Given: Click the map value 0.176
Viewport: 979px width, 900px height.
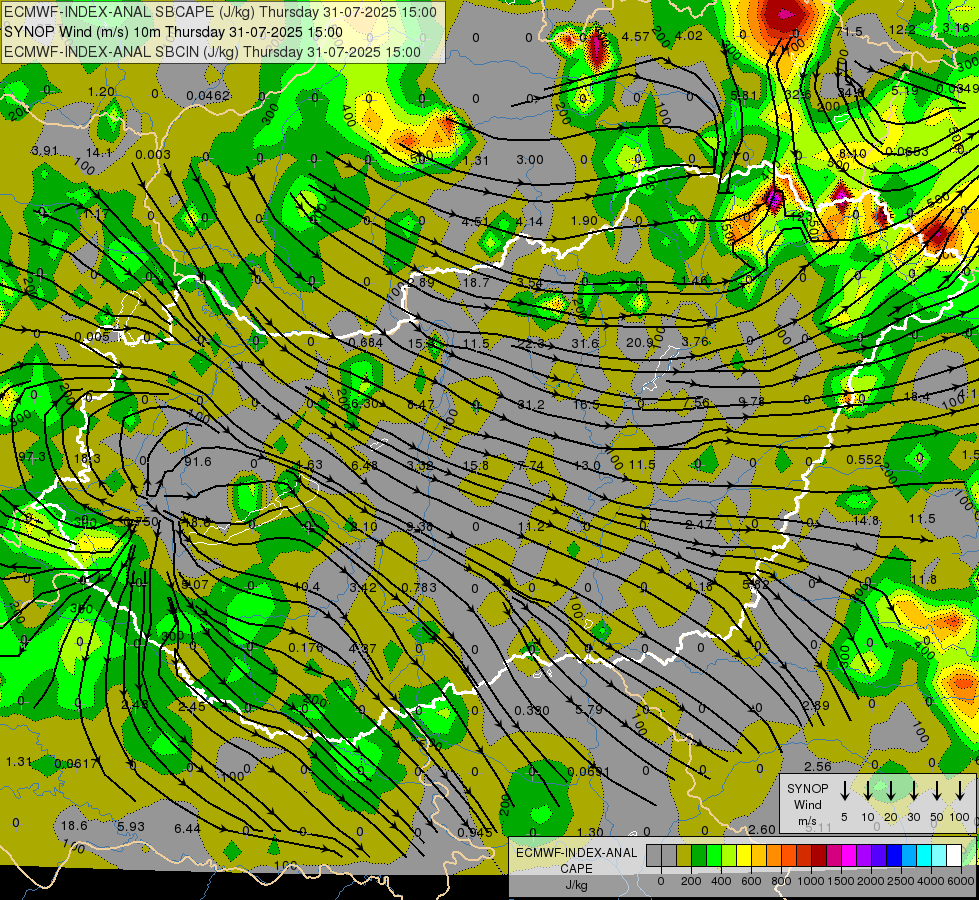Looking at the screenshot, I should pos(306,648).
